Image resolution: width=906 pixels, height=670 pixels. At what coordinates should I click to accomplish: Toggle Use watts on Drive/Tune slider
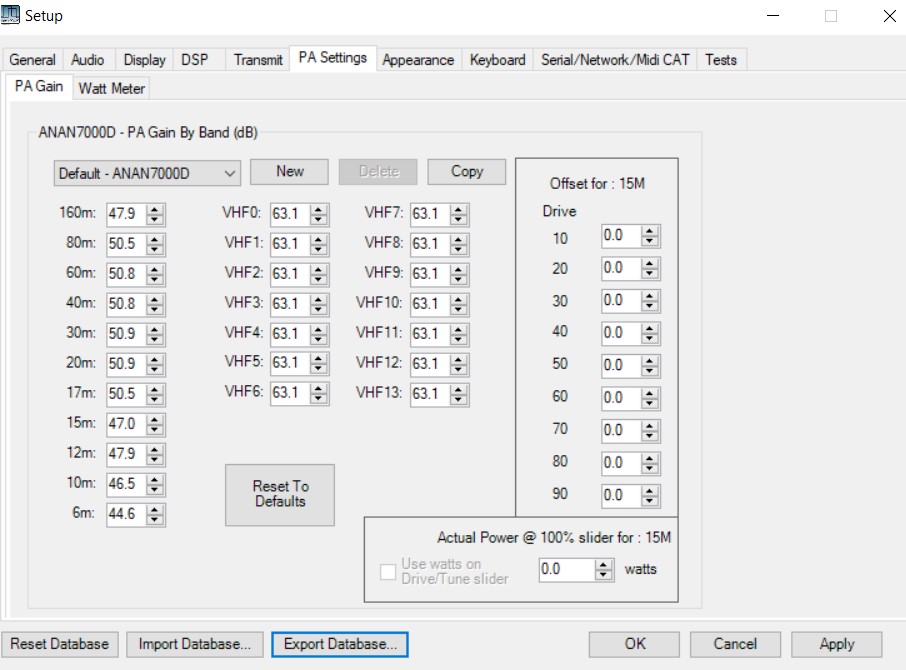(388, 571)
